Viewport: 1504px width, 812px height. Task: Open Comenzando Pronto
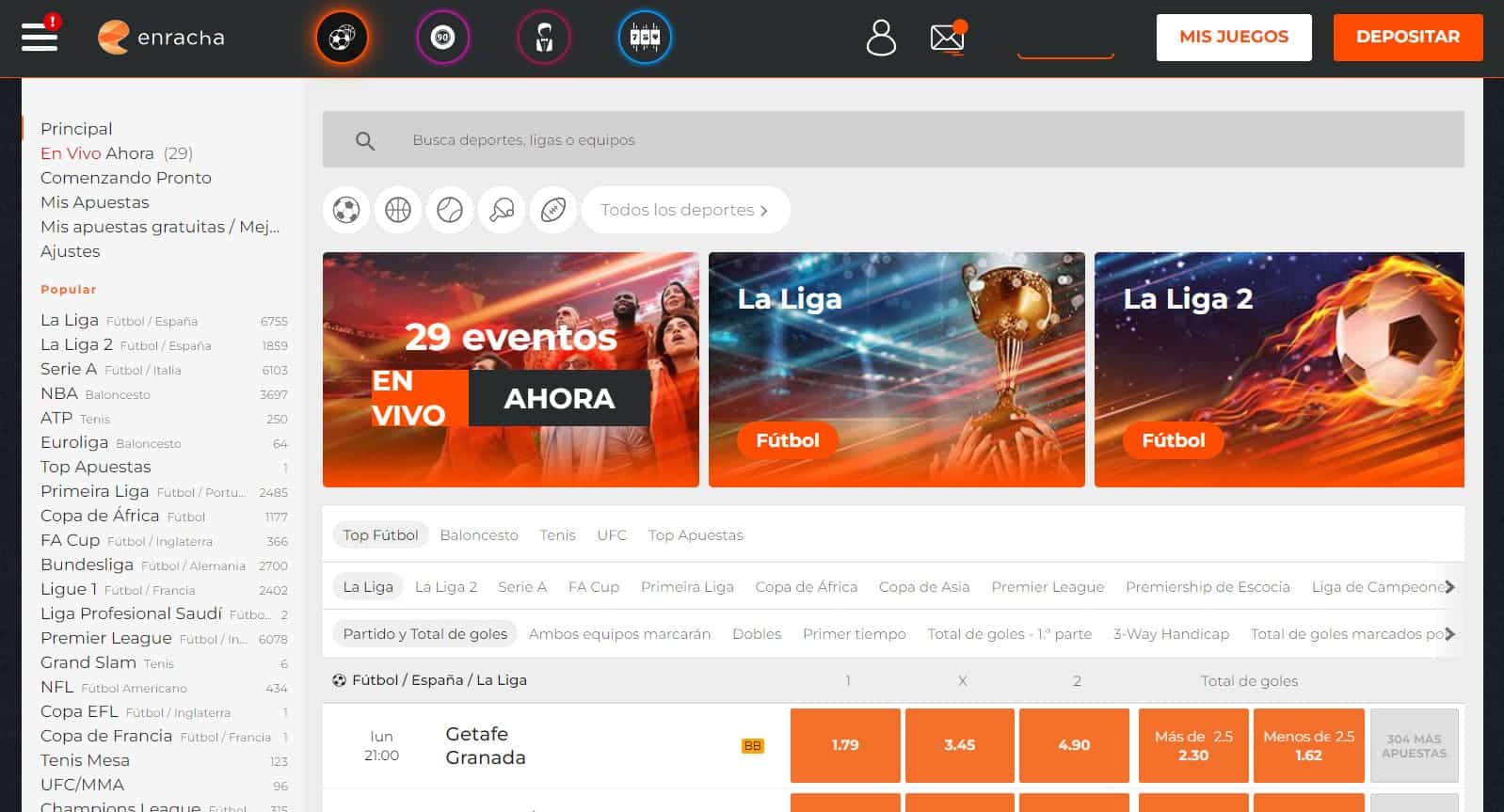click(126, 178)
